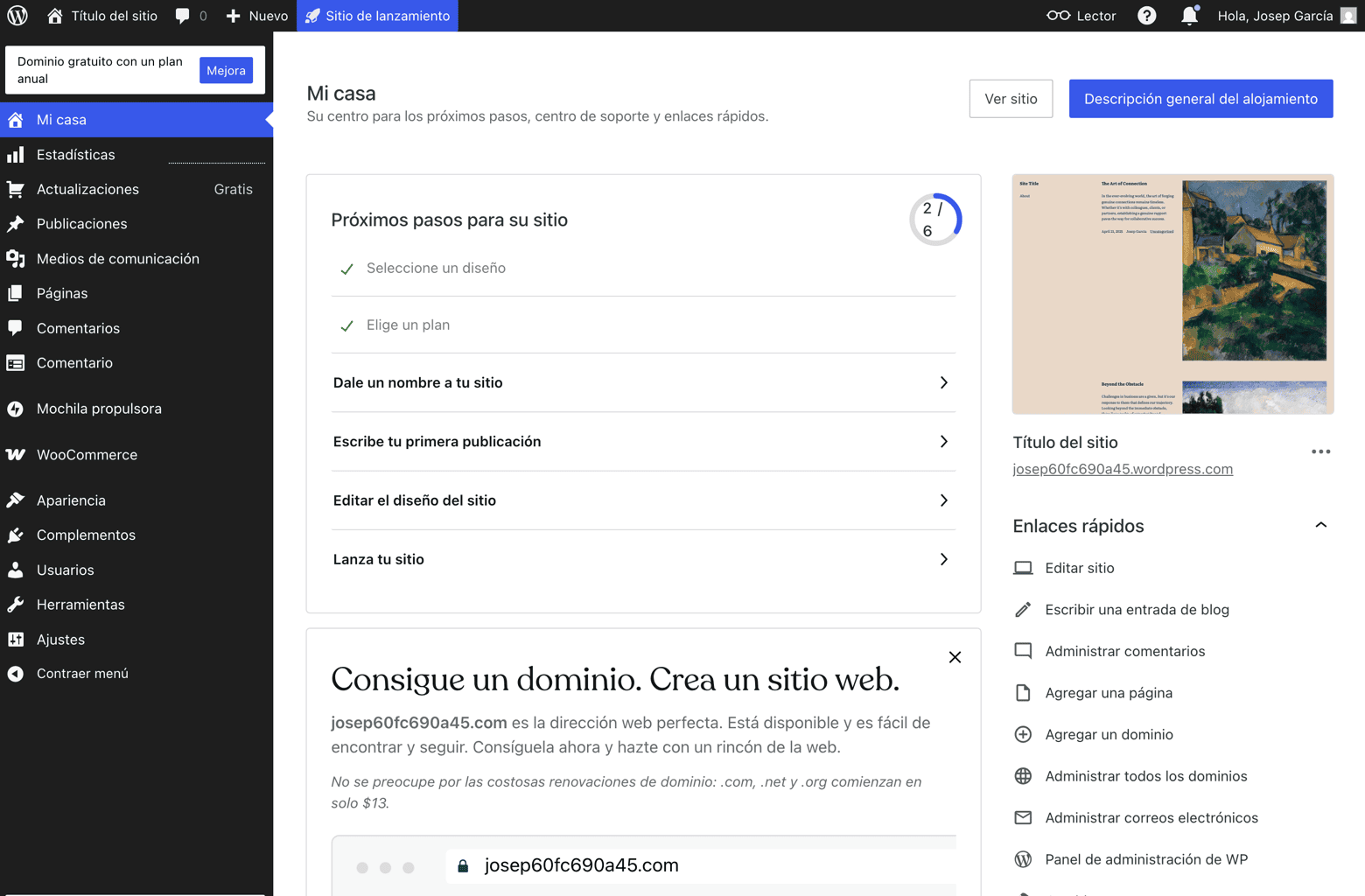The height and width of the screenshot is (896, 1365).
Task: Collapse the Enlaces rápidos section
Action: [x=1321, y=525]
